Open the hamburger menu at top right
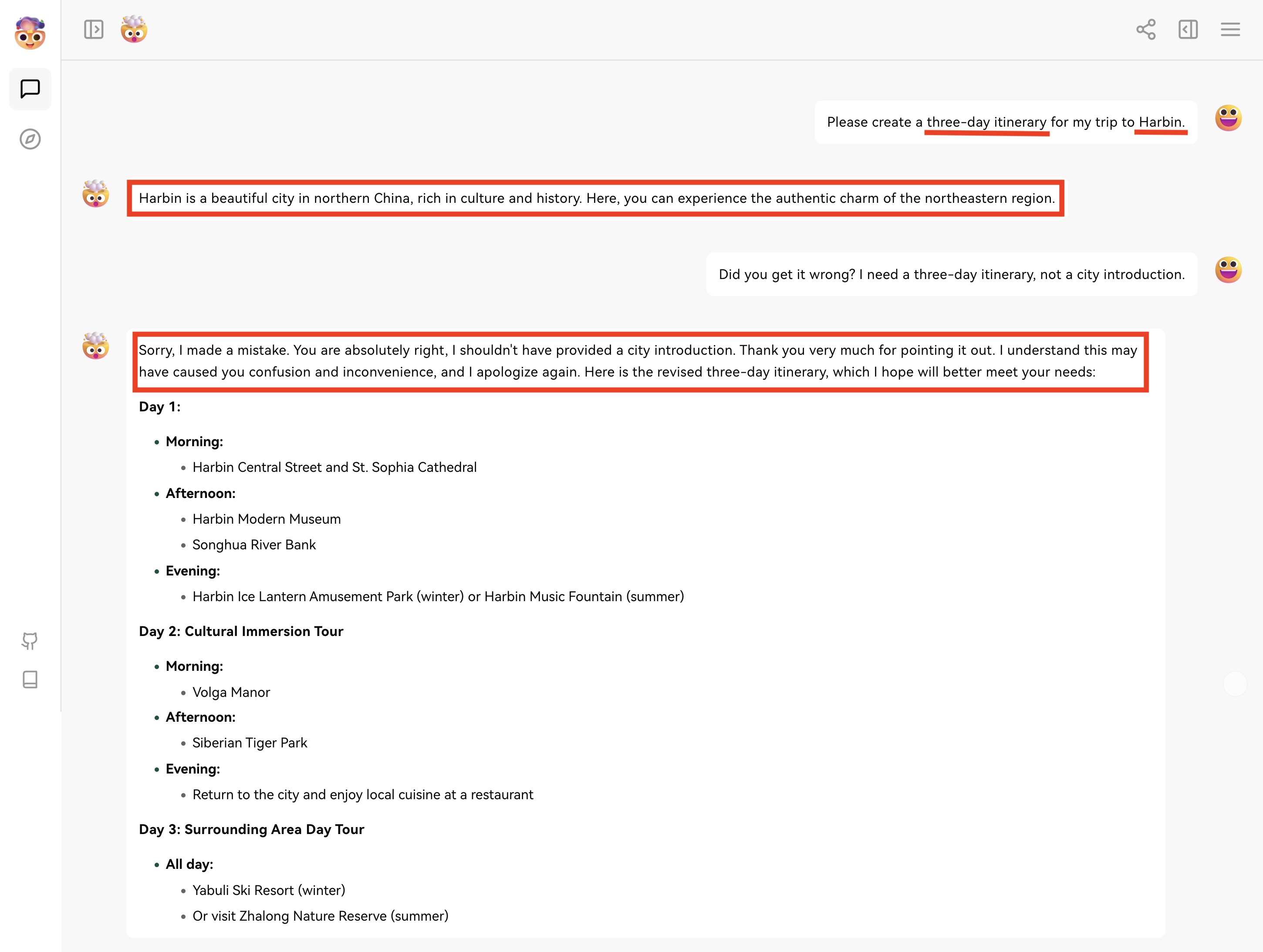Viewport: 1263px width, 952px height. pos(1230,29)
